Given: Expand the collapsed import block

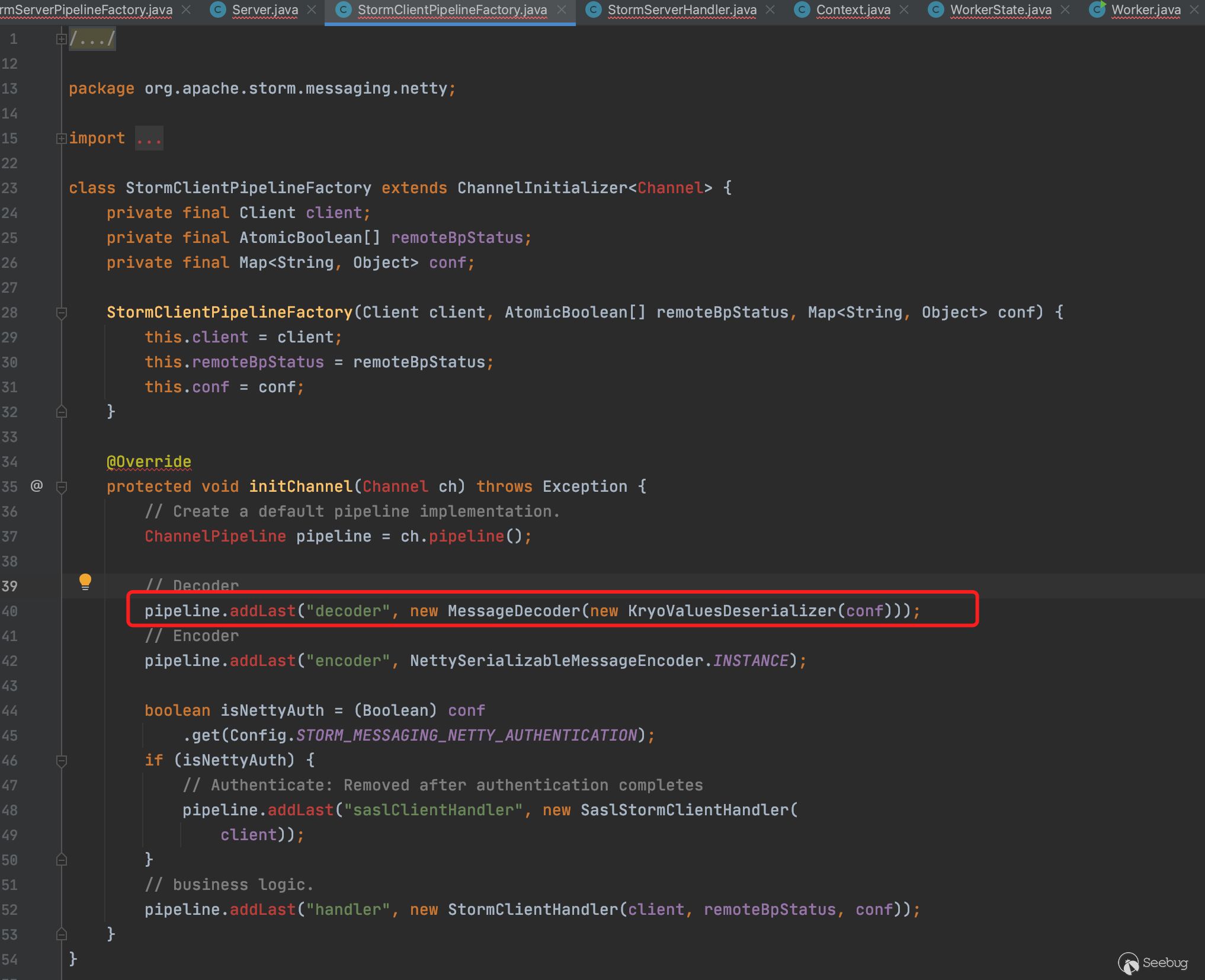Looking at the screenshot, I should (61, 139).
